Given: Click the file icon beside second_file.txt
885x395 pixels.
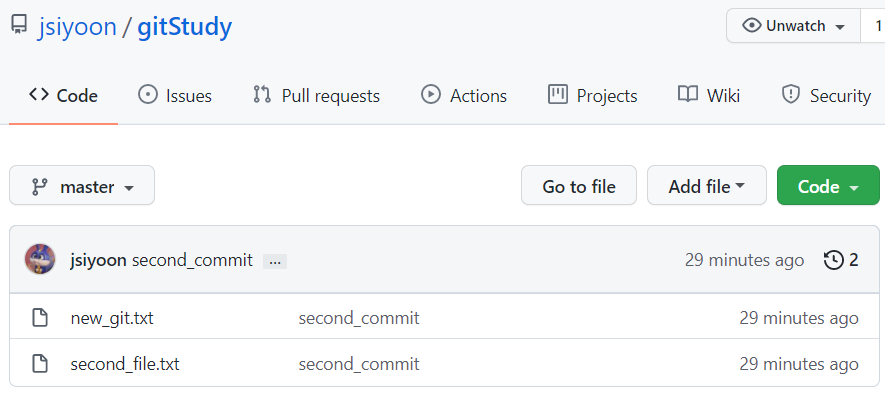Looking at the screenshot, I should tap(40, 364).
